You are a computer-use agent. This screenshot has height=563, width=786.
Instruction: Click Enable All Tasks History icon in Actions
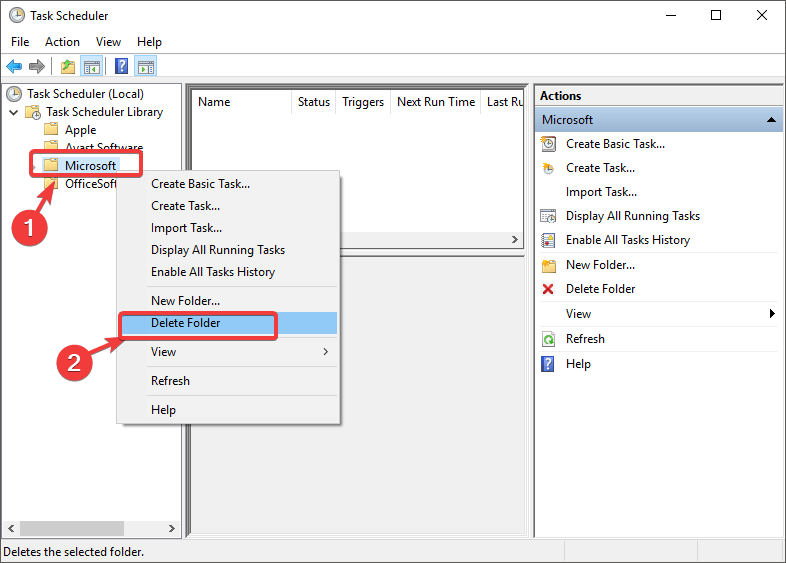548,240
